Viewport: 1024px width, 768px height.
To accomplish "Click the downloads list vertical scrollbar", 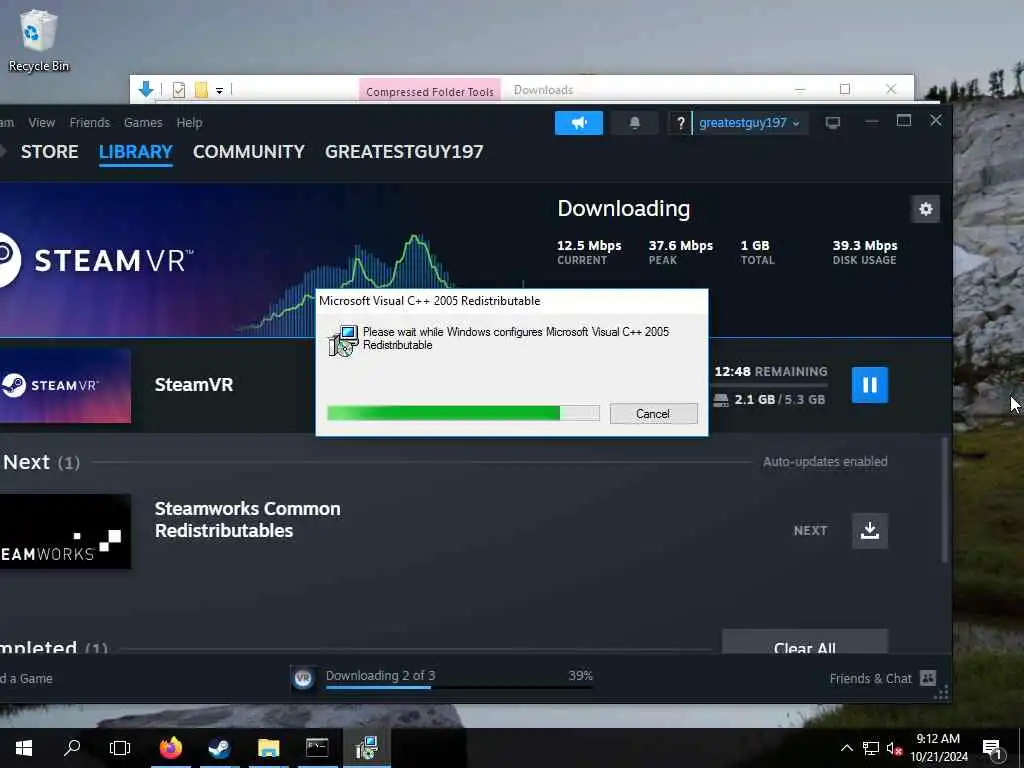I will pos(944,500).
